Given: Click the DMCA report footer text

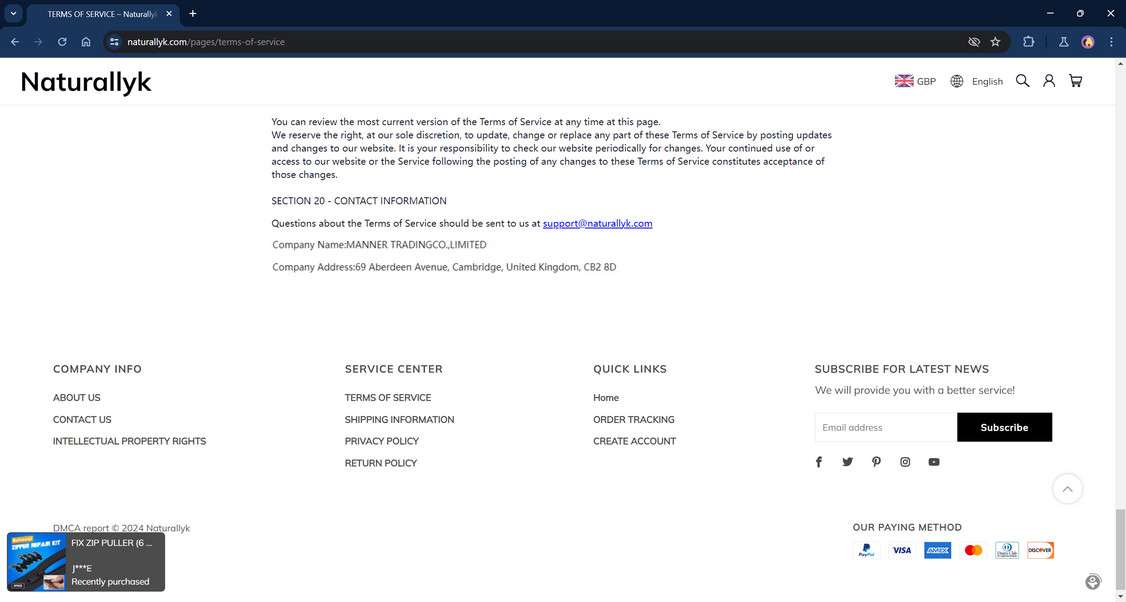Looking at the screenshot, I should tap(121, 528).
